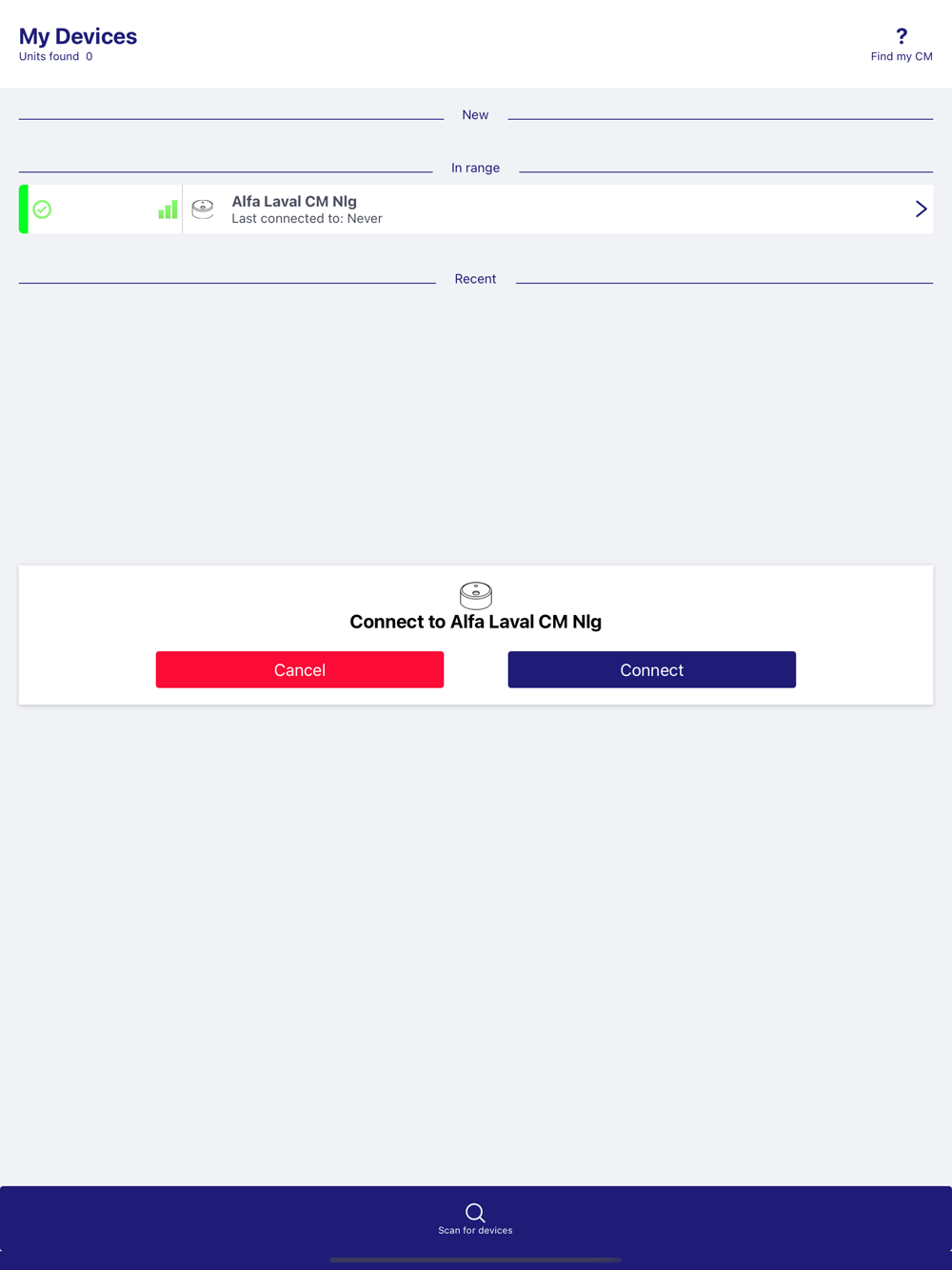Viewport: 952px width, 1270px height.
Task: Confirm with the blue Connect button
Action: tap(652, 669)
